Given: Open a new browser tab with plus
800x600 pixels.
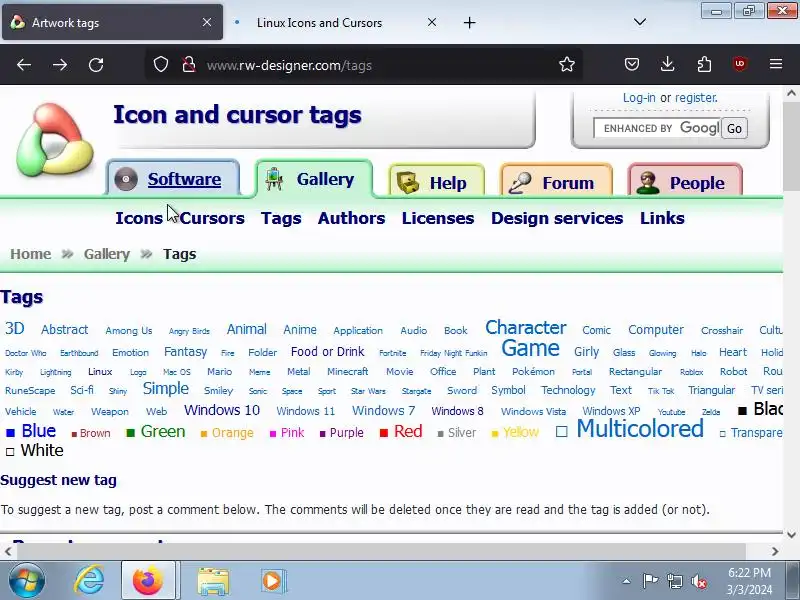Looking at the screenshot, I should (469, 22).
